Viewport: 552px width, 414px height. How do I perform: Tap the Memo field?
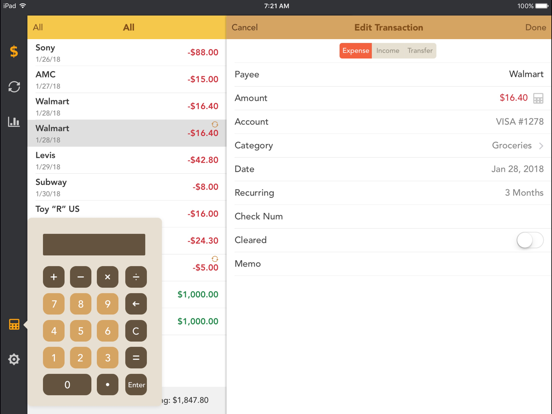tap(389, 264)
